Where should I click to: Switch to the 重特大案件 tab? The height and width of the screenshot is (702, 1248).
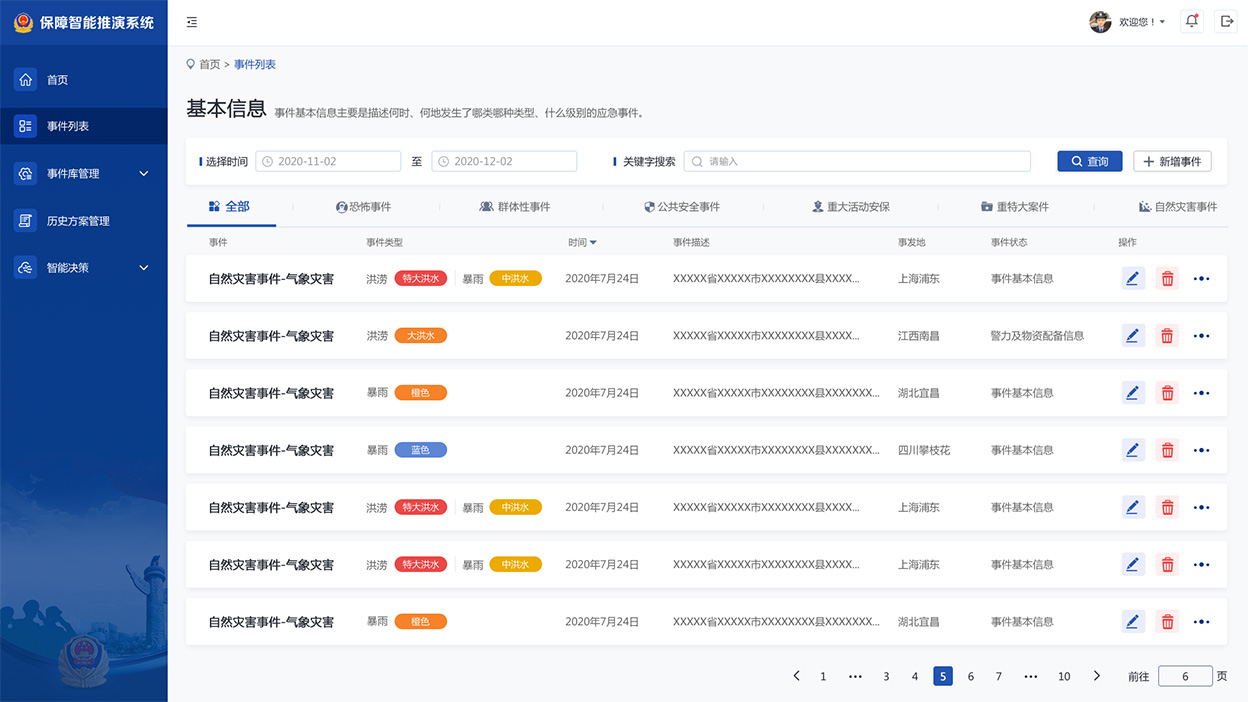click(x=1015, y=207)
